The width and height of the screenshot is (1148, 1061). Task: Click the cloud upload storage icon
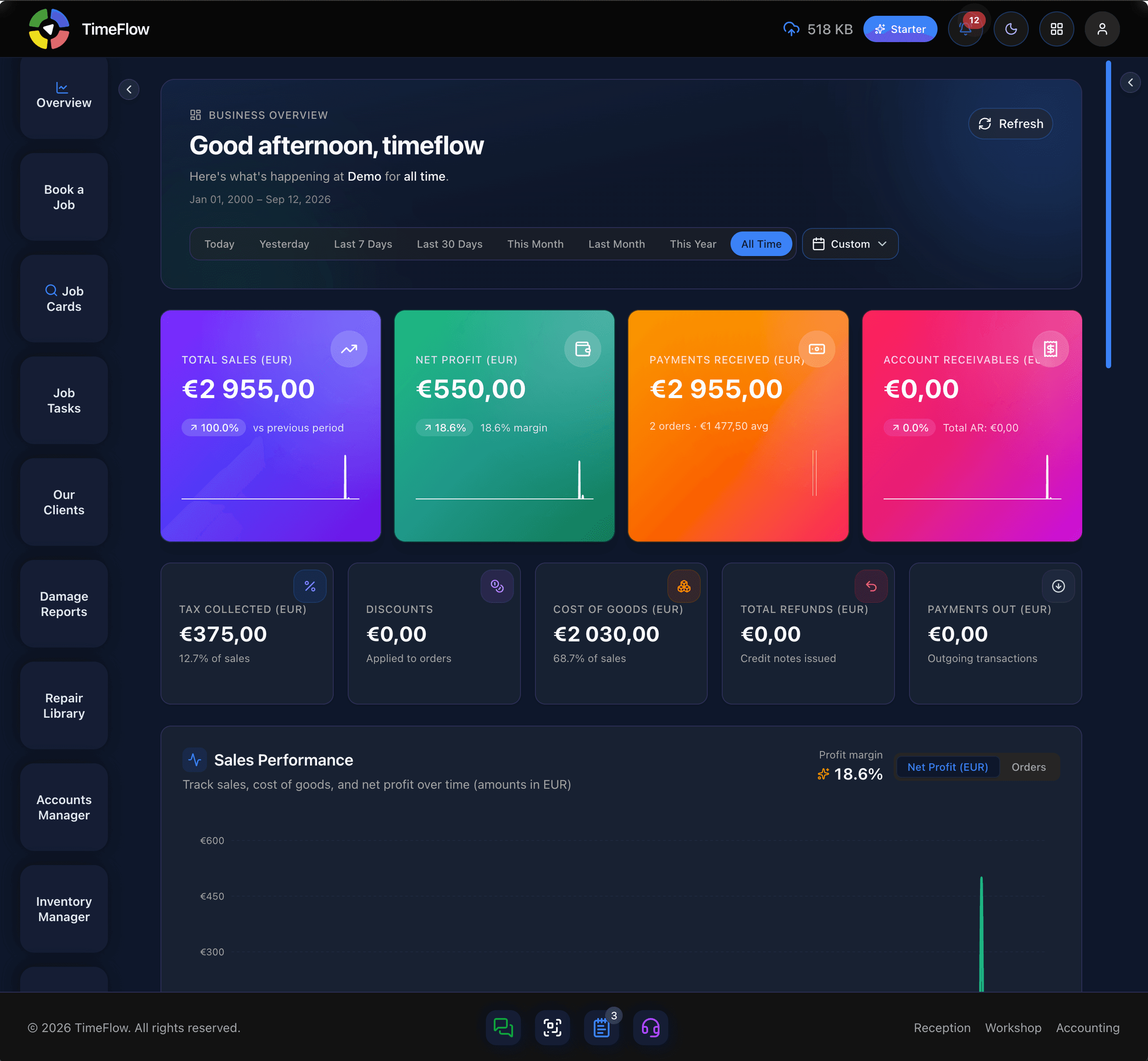791,28
